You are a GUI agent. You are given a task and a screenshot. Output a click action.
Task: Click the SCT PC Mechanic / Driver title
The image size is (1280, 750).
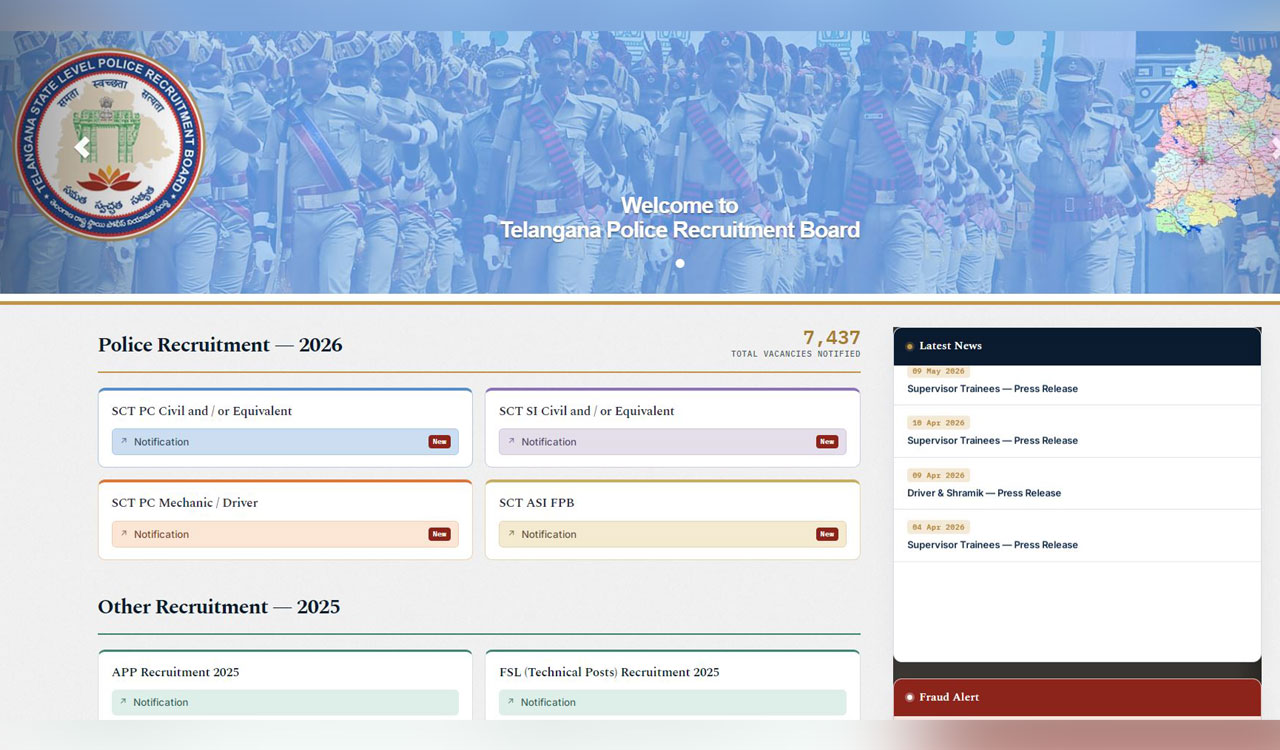[185, 503]
